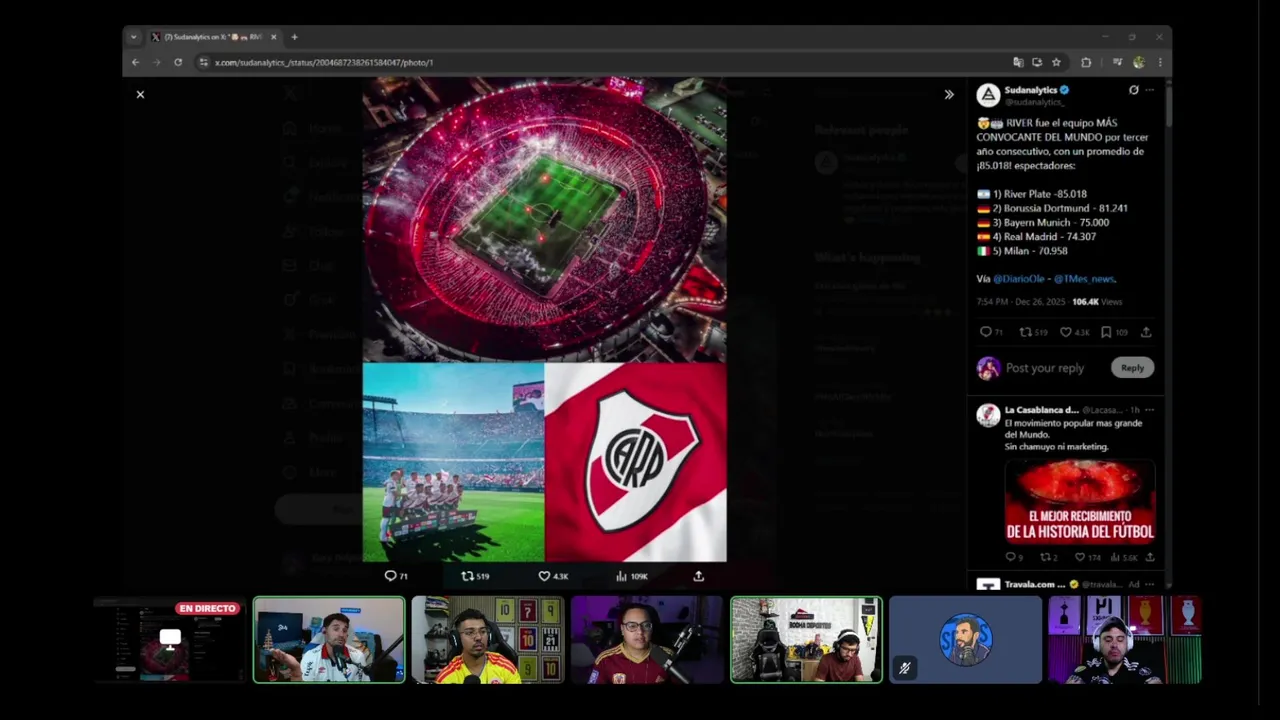This screenshot has width=1280, height=720.
Task: Click the share icon in side panel action row
Action: pos(1146,332)
